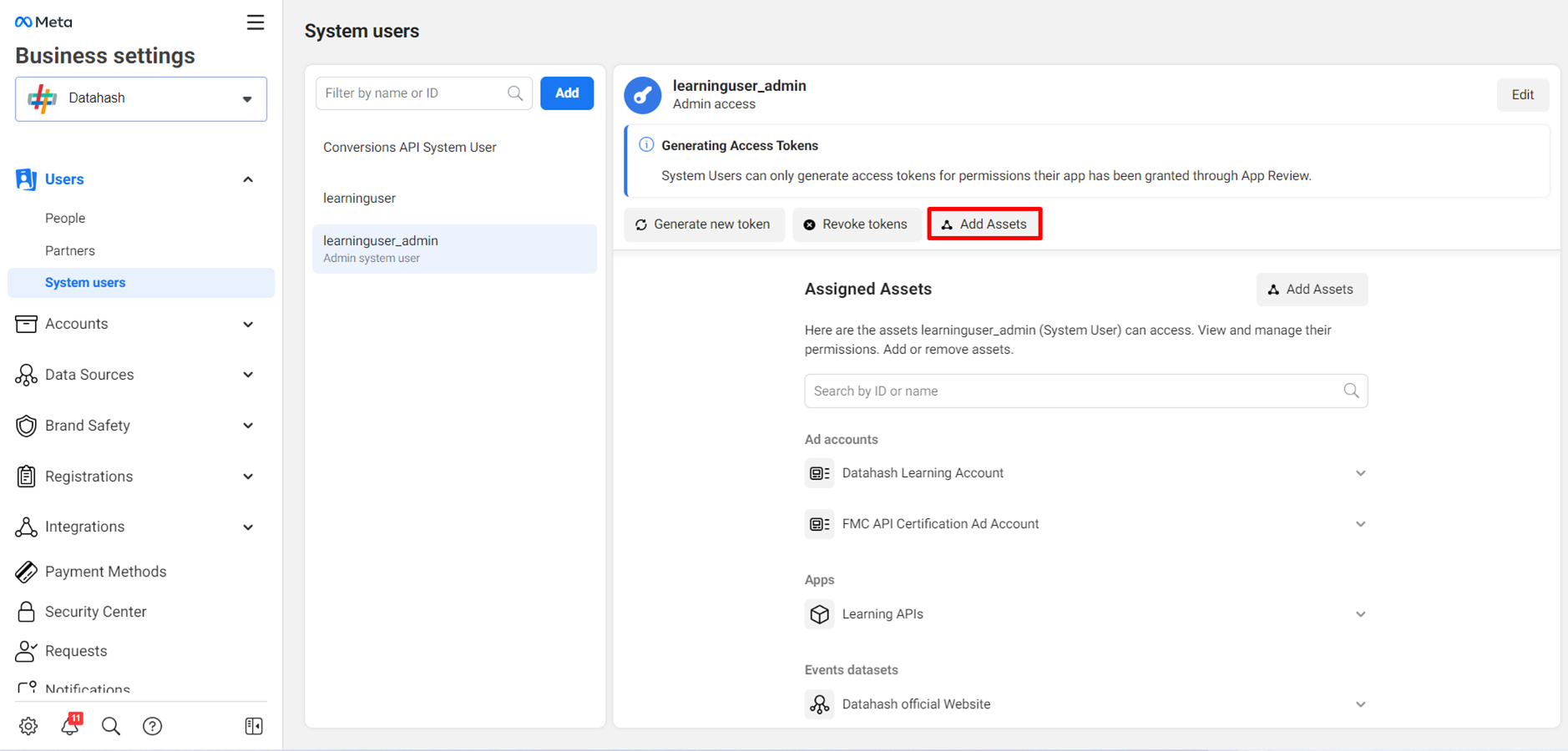Screen dimensions: 1568x751
Task: Expand the Accounts section chevron
Action: click(248, 325)
